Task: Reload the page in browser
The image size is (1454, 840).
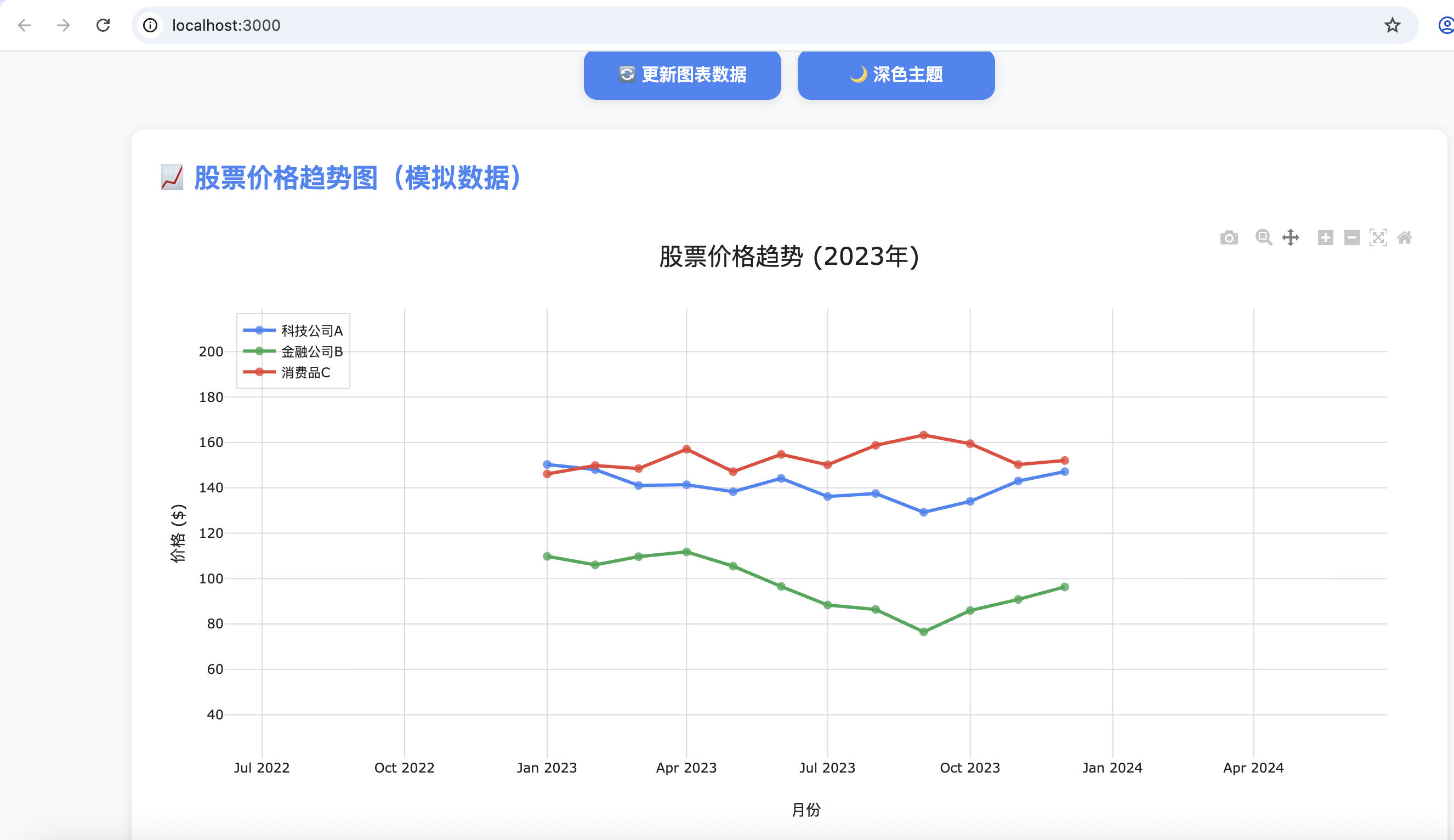Action: coord(103,25)
